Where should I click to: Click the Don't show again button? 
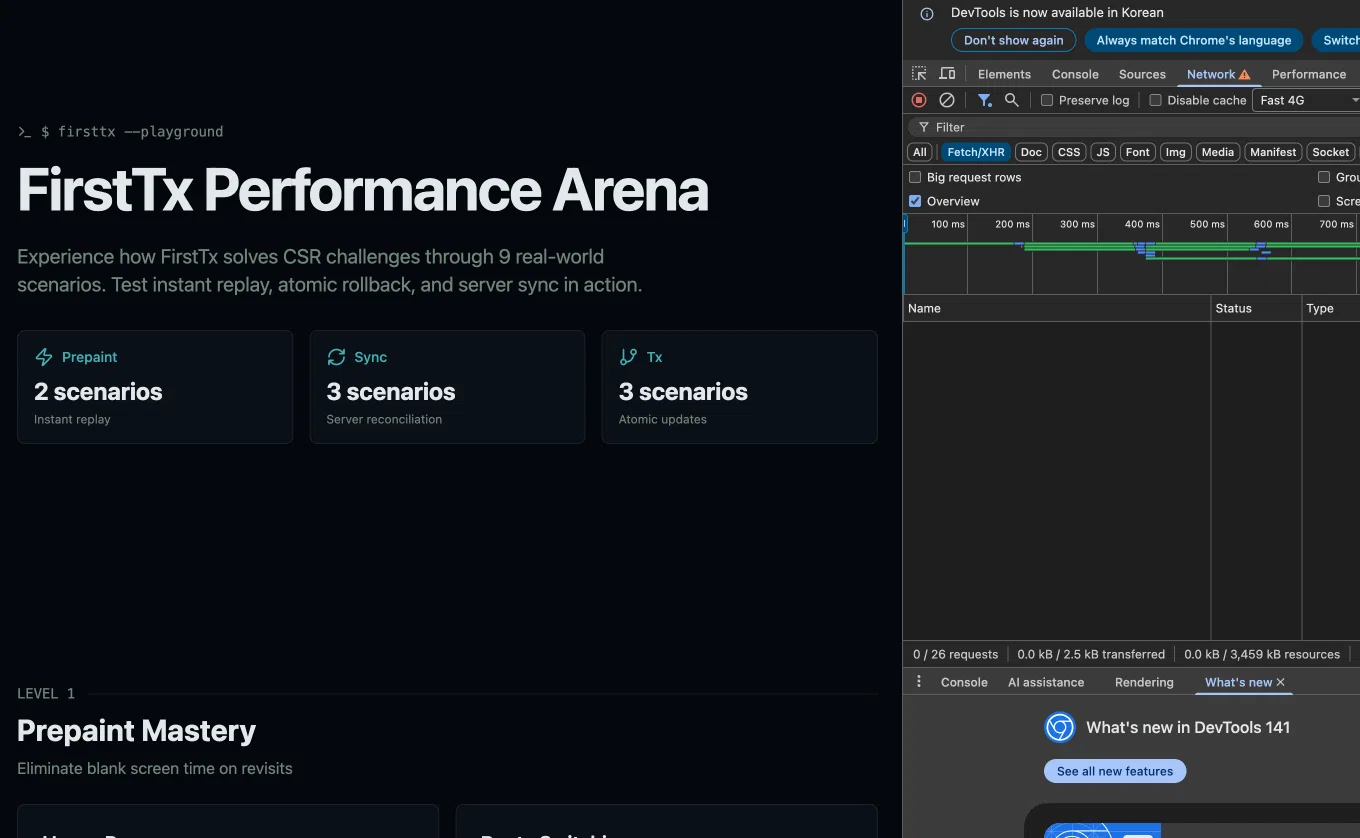(x=1013, y=40)
